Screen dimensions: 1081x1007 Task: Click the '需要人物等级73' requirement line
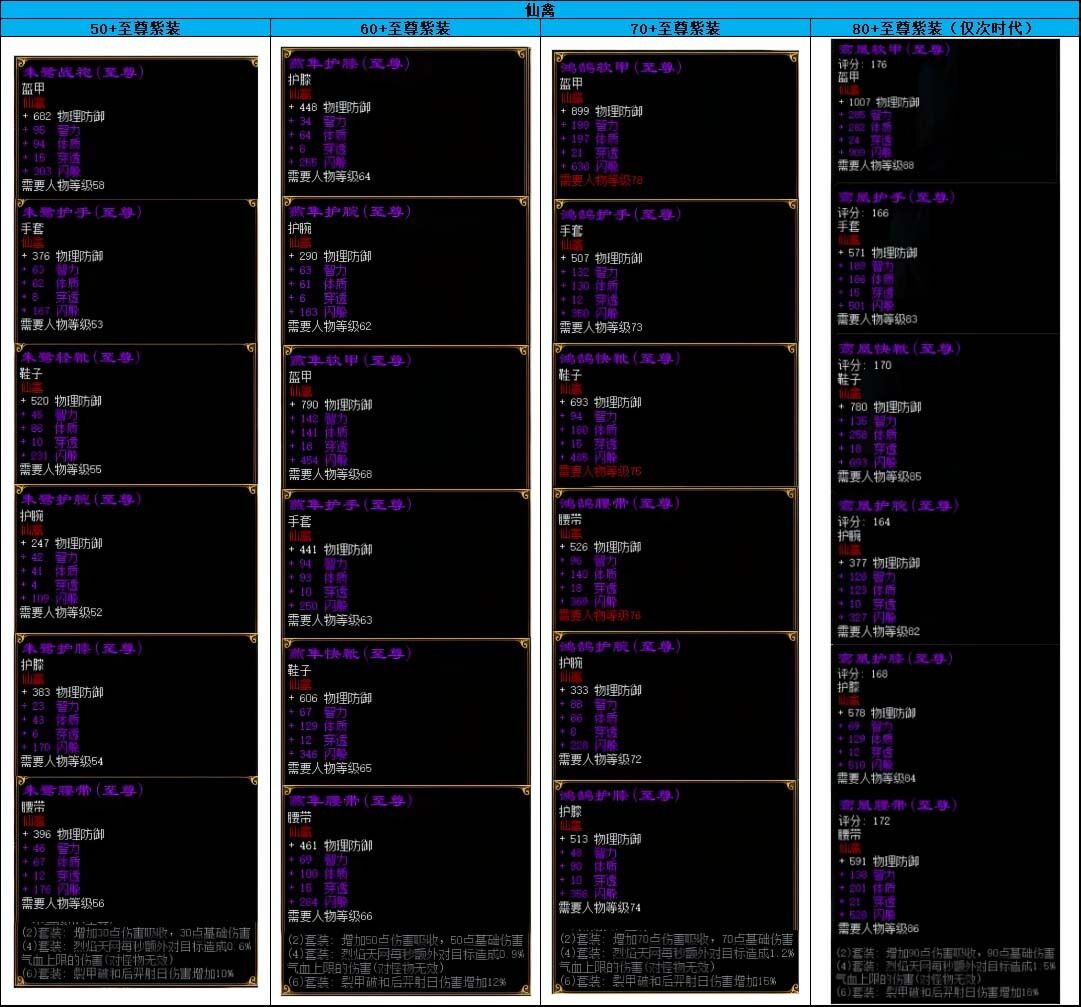coord(601,327)
